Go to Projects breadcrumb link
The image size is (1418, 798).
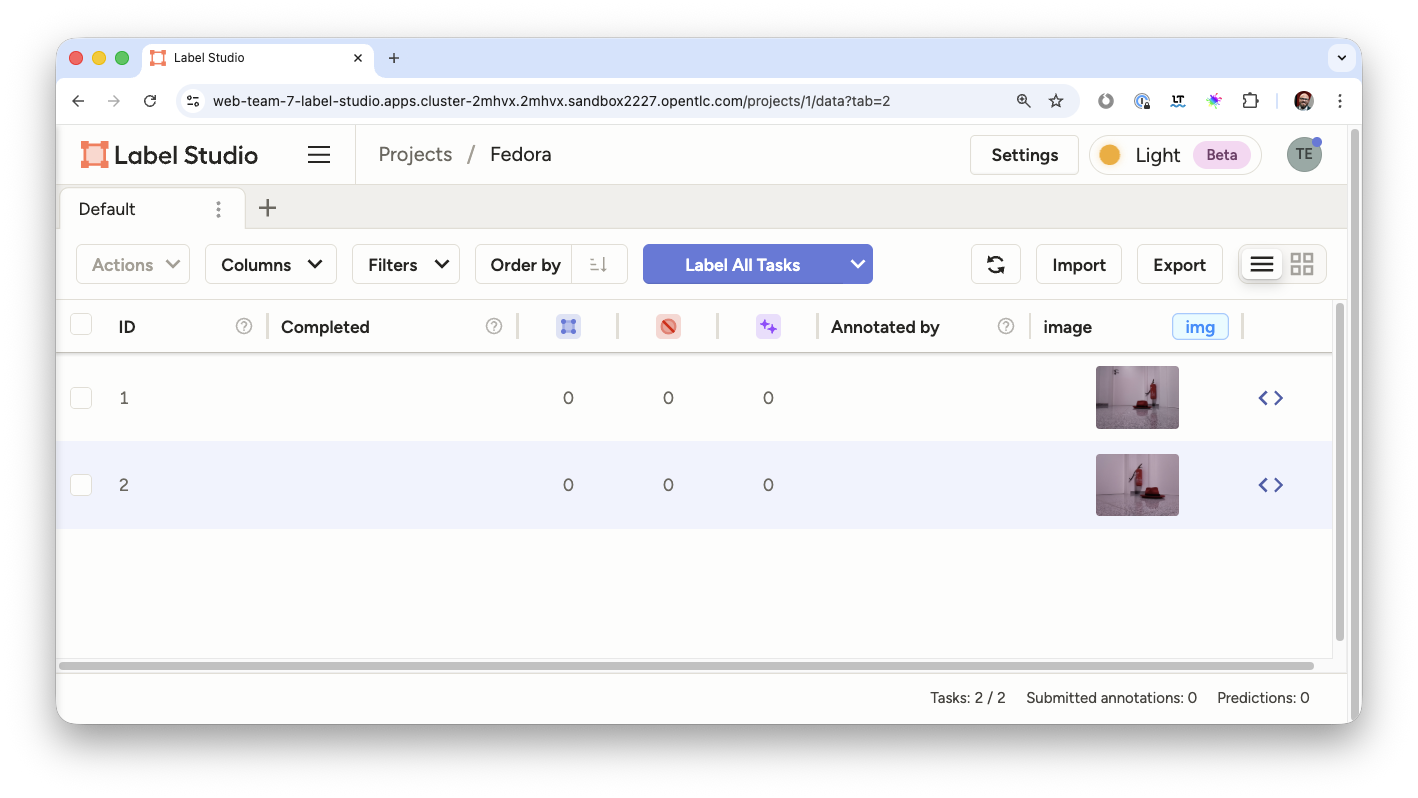(415, 155)
